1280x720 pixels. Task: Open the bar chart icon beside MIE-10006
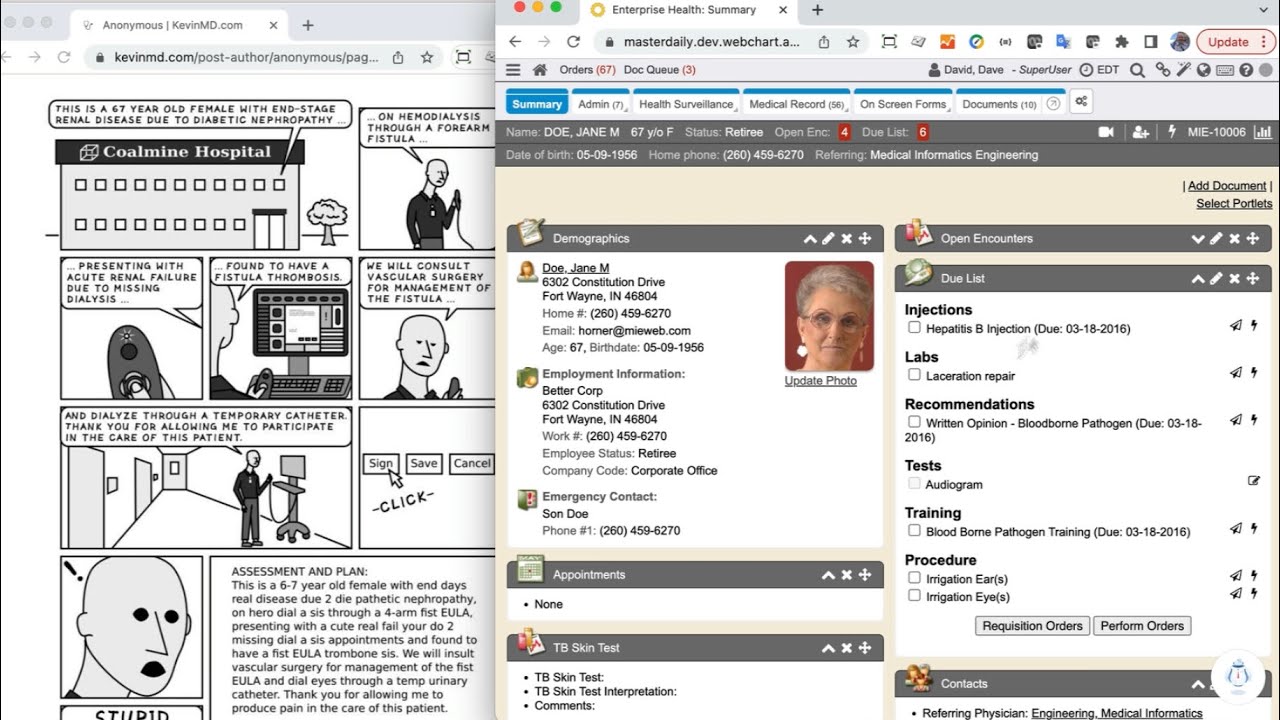1262,132
